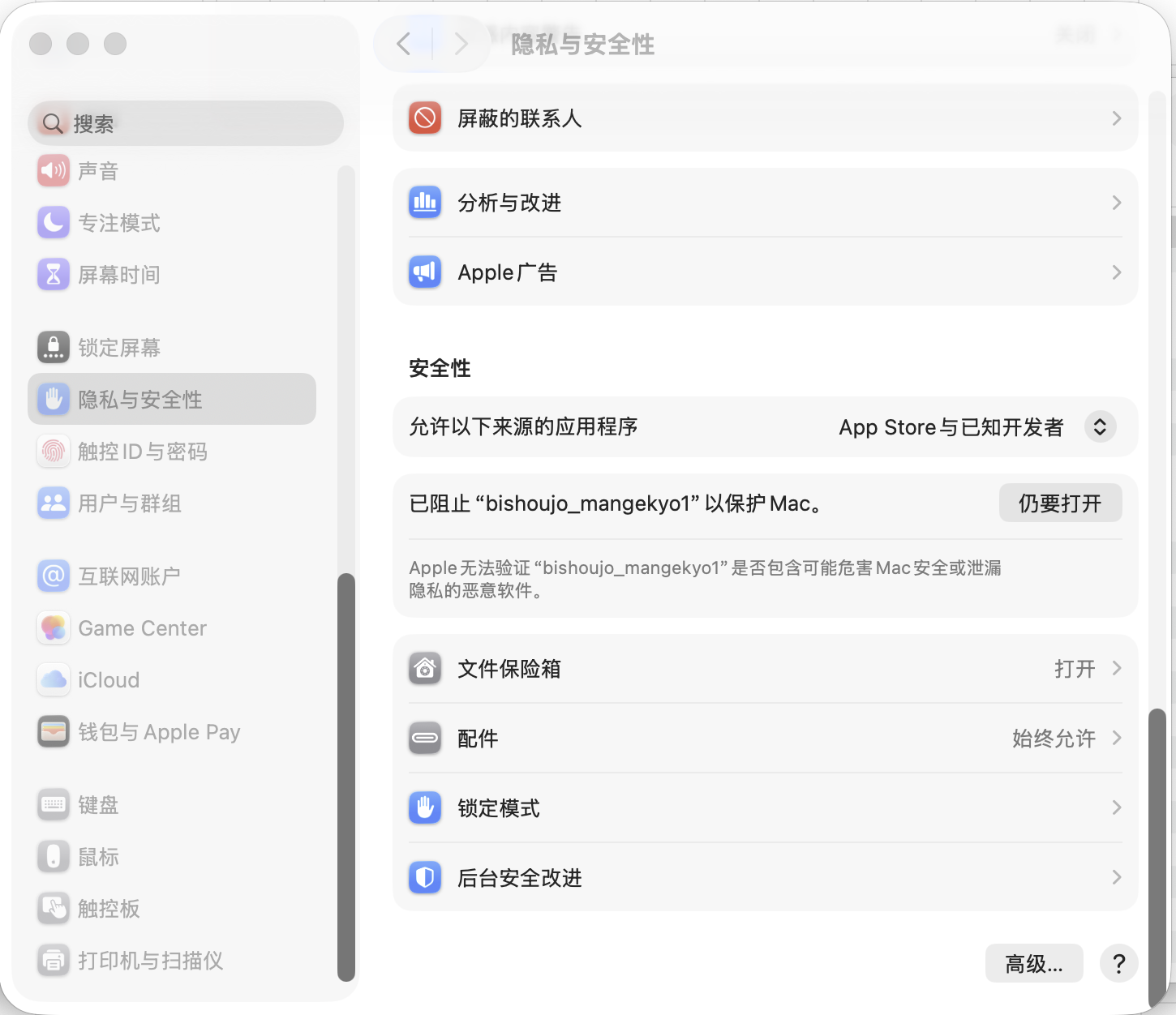
Task: Select 打印机与扫描仪 in the sidebar
Action: [x=151, y=961]
